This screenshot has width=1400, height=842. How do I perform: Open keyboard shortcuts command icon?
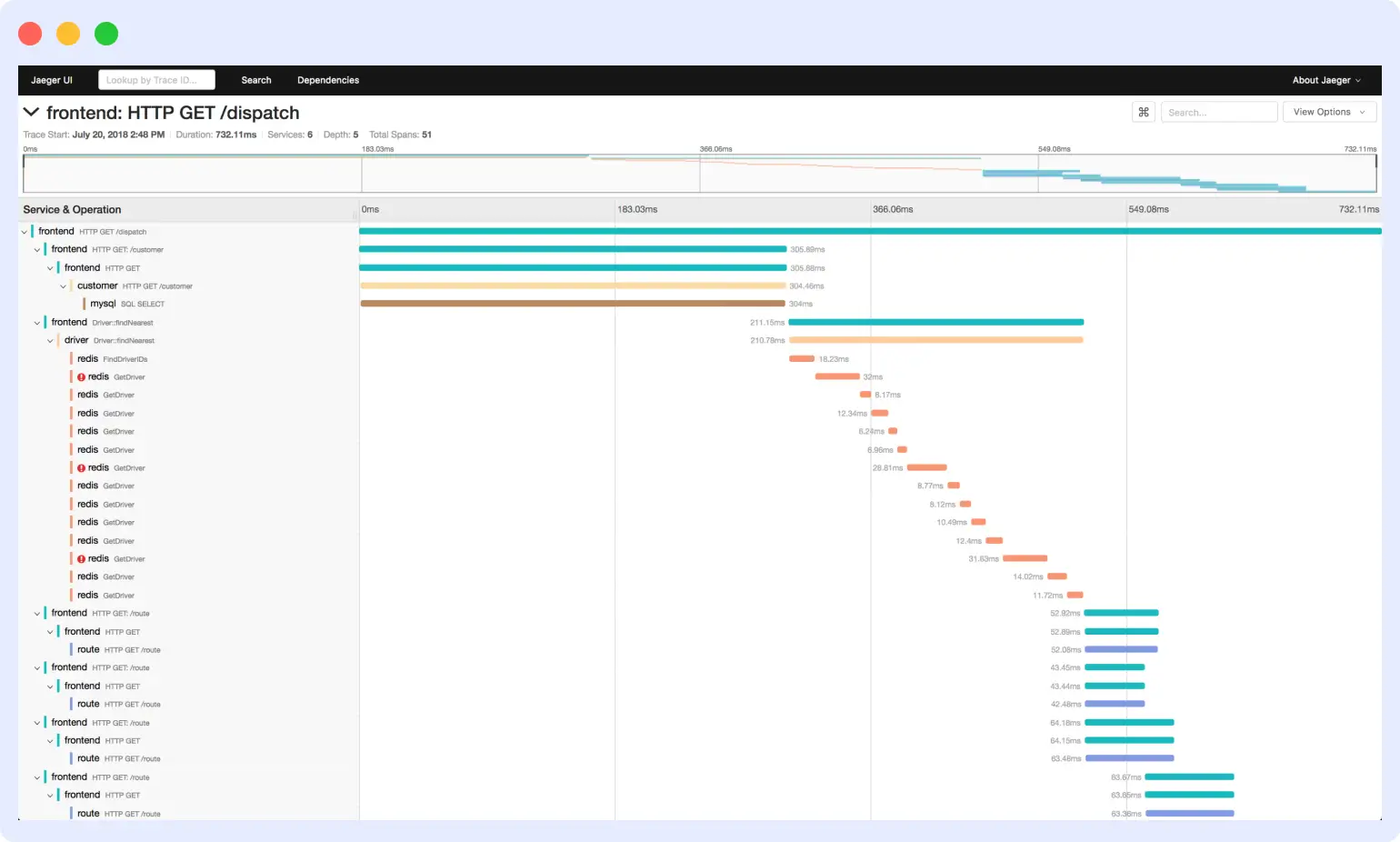(1144, 112)
